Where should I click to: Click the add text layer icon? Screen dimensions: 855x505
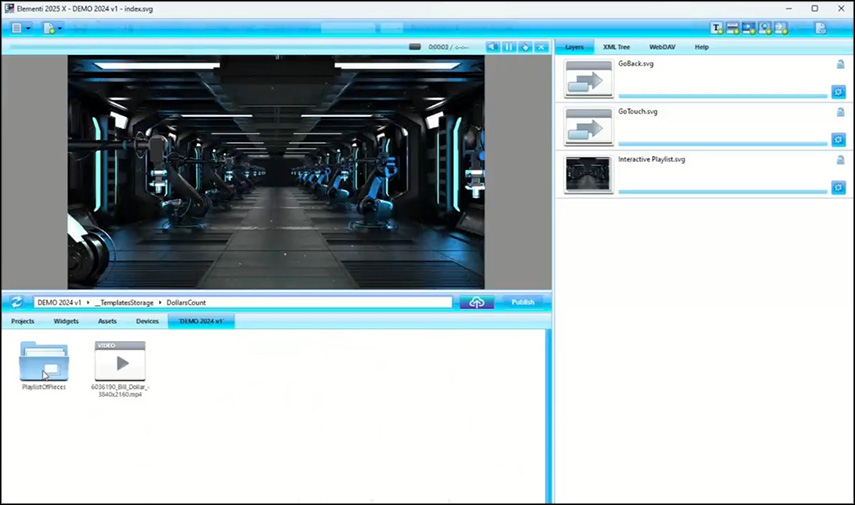pos(717,28)
